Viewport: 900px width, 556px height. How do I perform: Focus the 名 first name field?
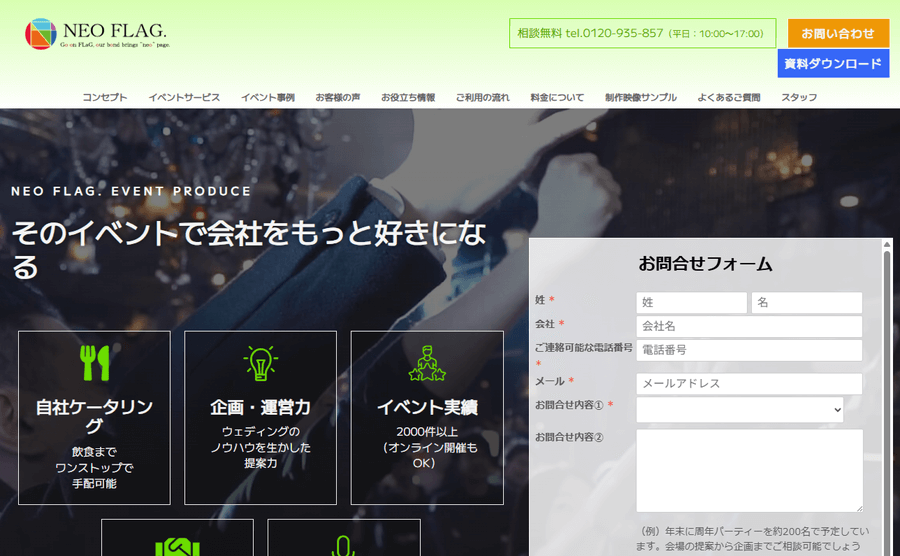click(806, 302)
